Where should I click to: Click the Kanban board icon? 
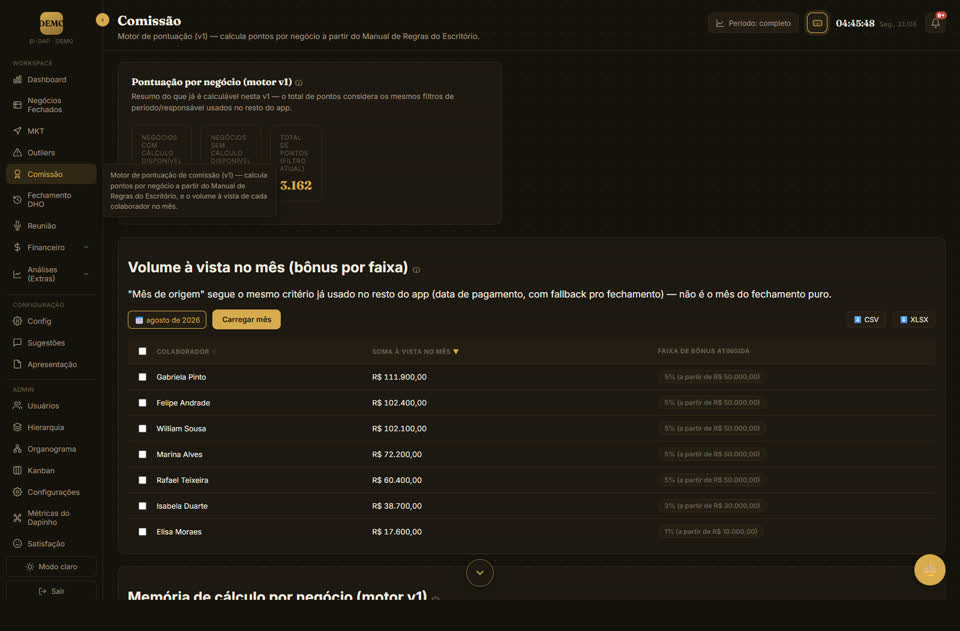click(x=17, y=471)
